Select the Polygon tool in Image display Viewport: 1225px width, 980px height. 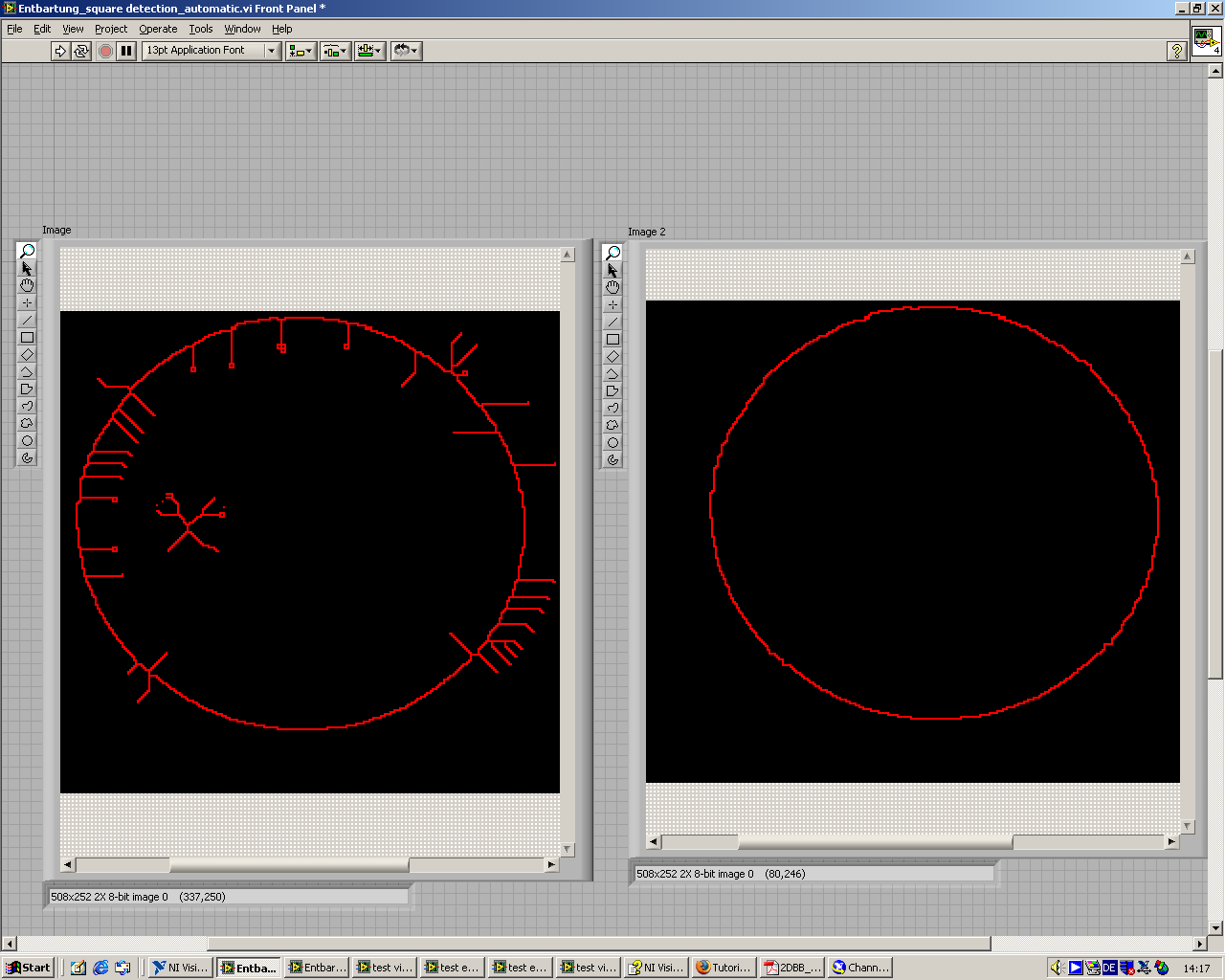point(27,389)
